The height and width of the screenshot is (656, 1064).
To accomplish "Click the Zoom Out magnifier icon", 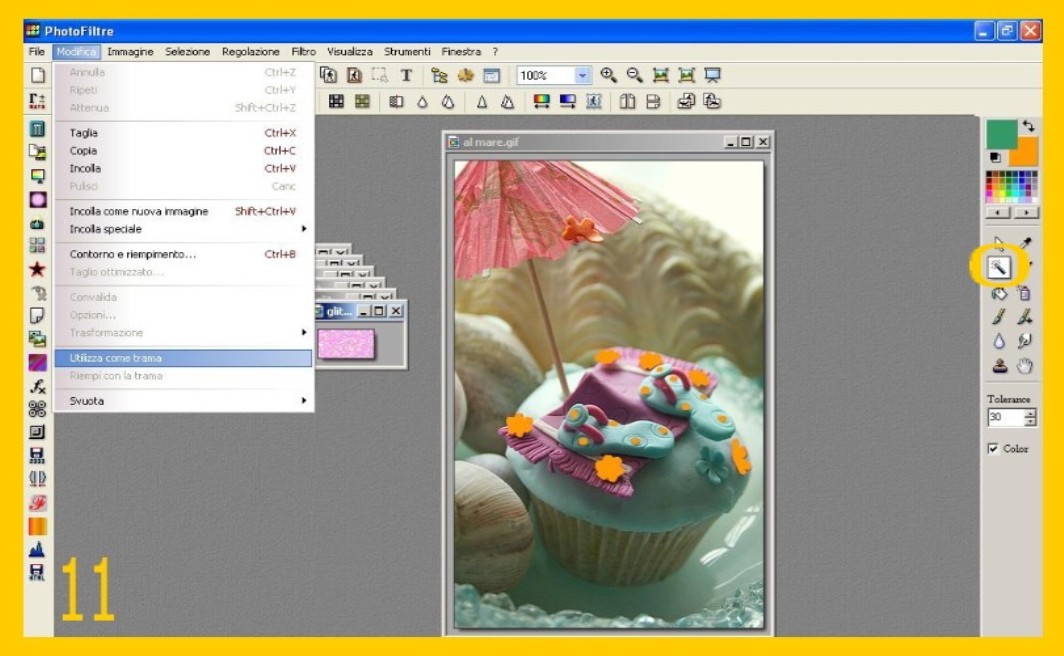I will point(634,75).
